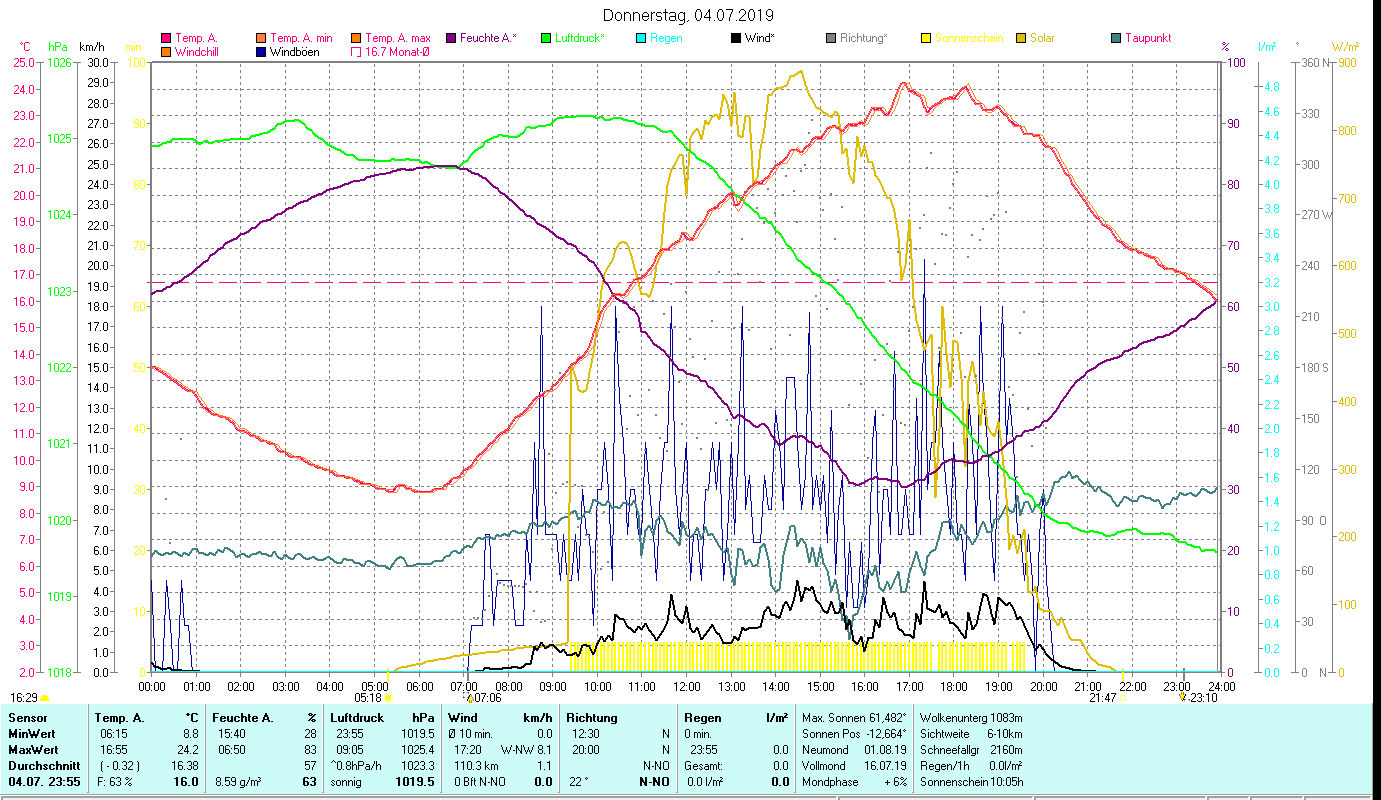Click the 00:00 label on the time axis

152,686
